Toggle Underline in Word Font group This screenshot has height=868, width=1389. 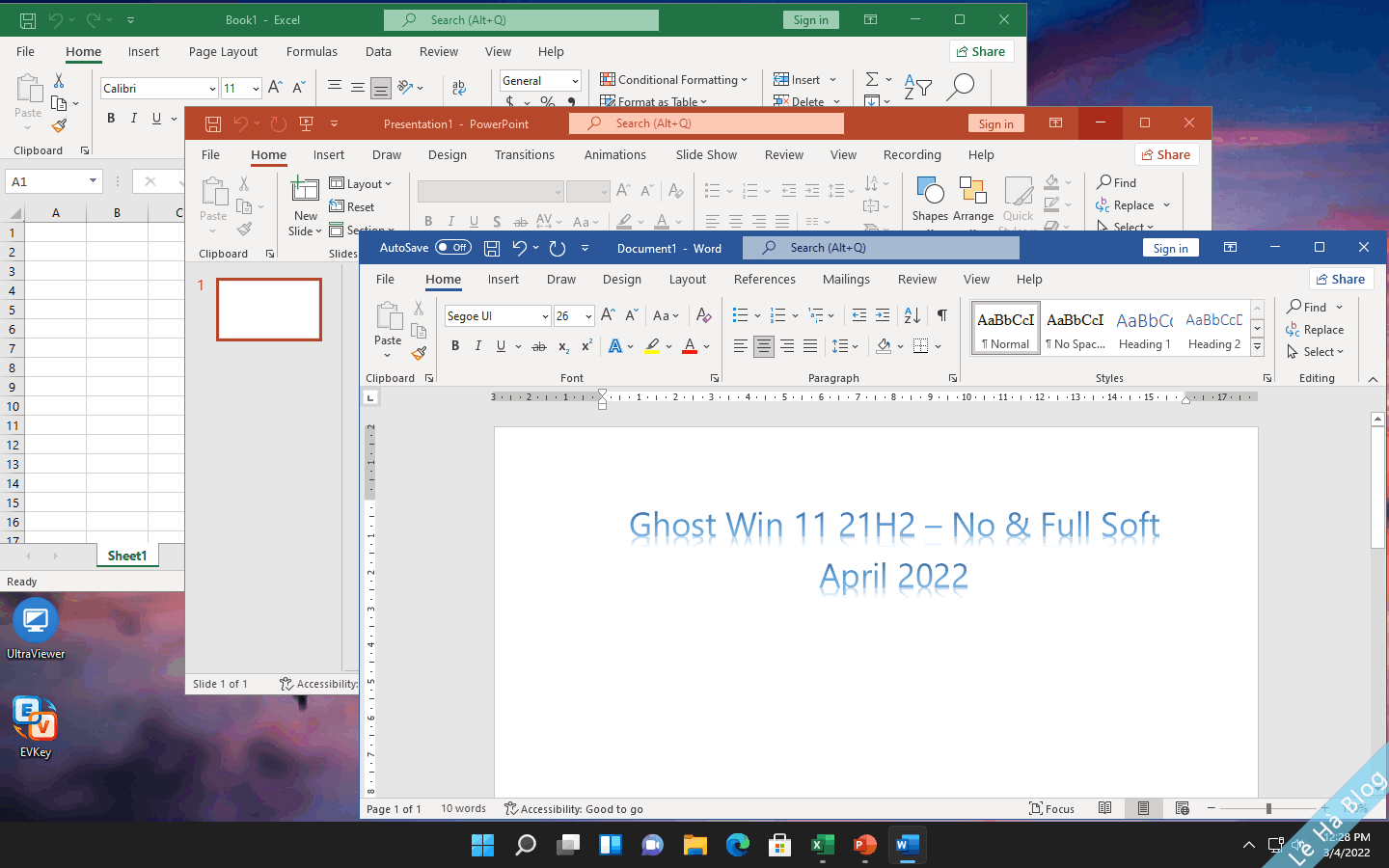(x=501, y=346)
